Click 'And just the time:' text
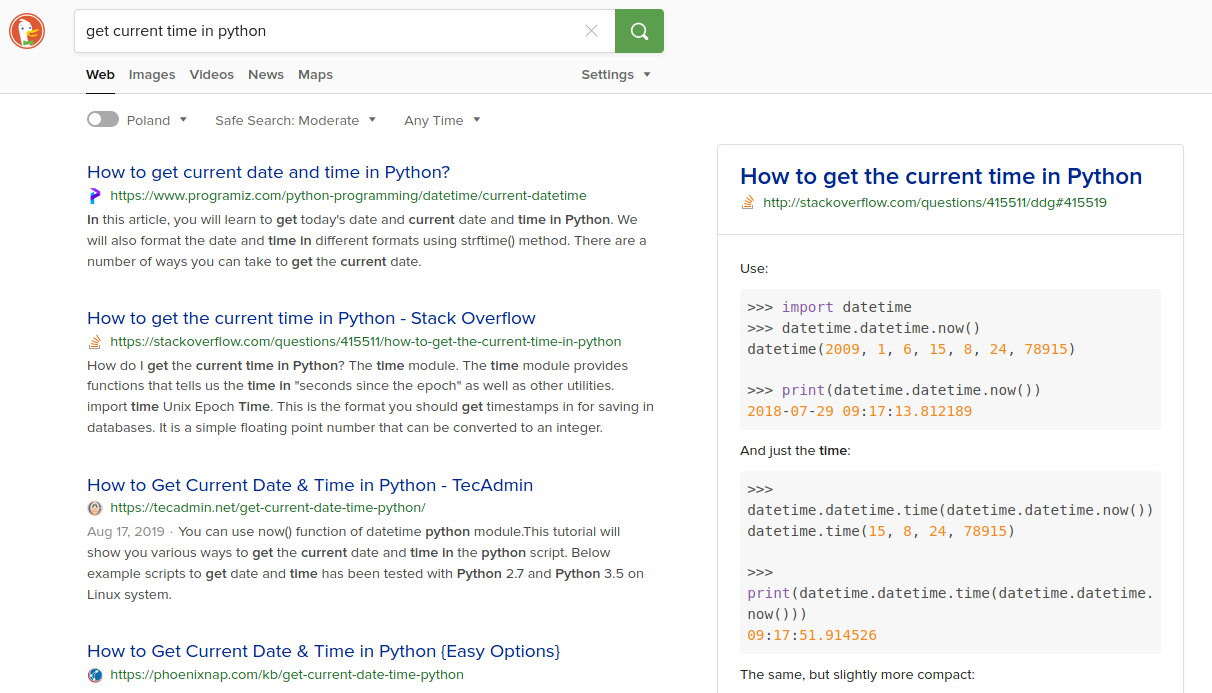Screen dimensions: 1212x693 point(795,451)
